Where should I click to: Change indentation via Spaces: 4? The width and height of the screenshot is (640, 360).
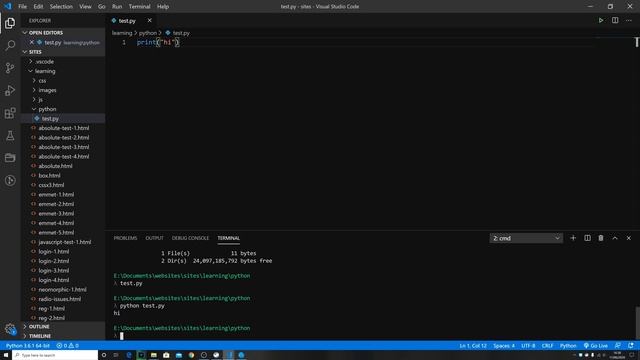(x=504, y=346)
